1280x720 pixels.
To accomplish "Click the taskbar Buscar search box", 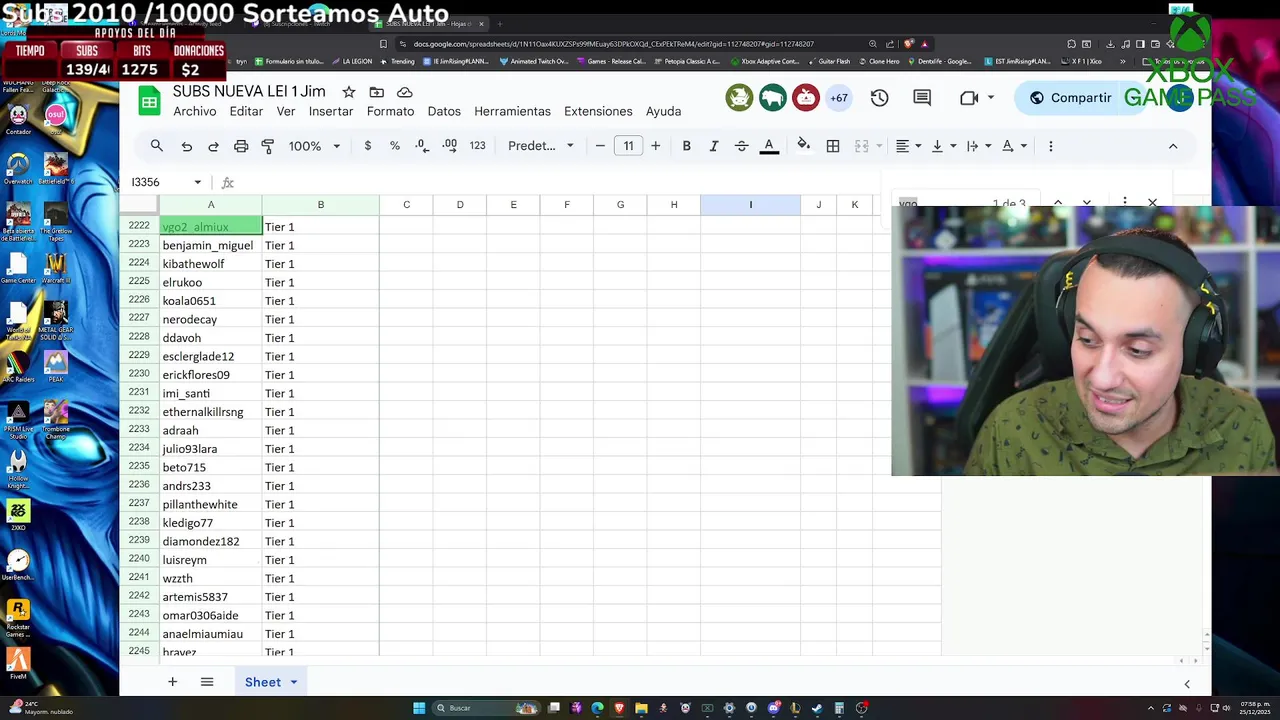I will point(487,708).
